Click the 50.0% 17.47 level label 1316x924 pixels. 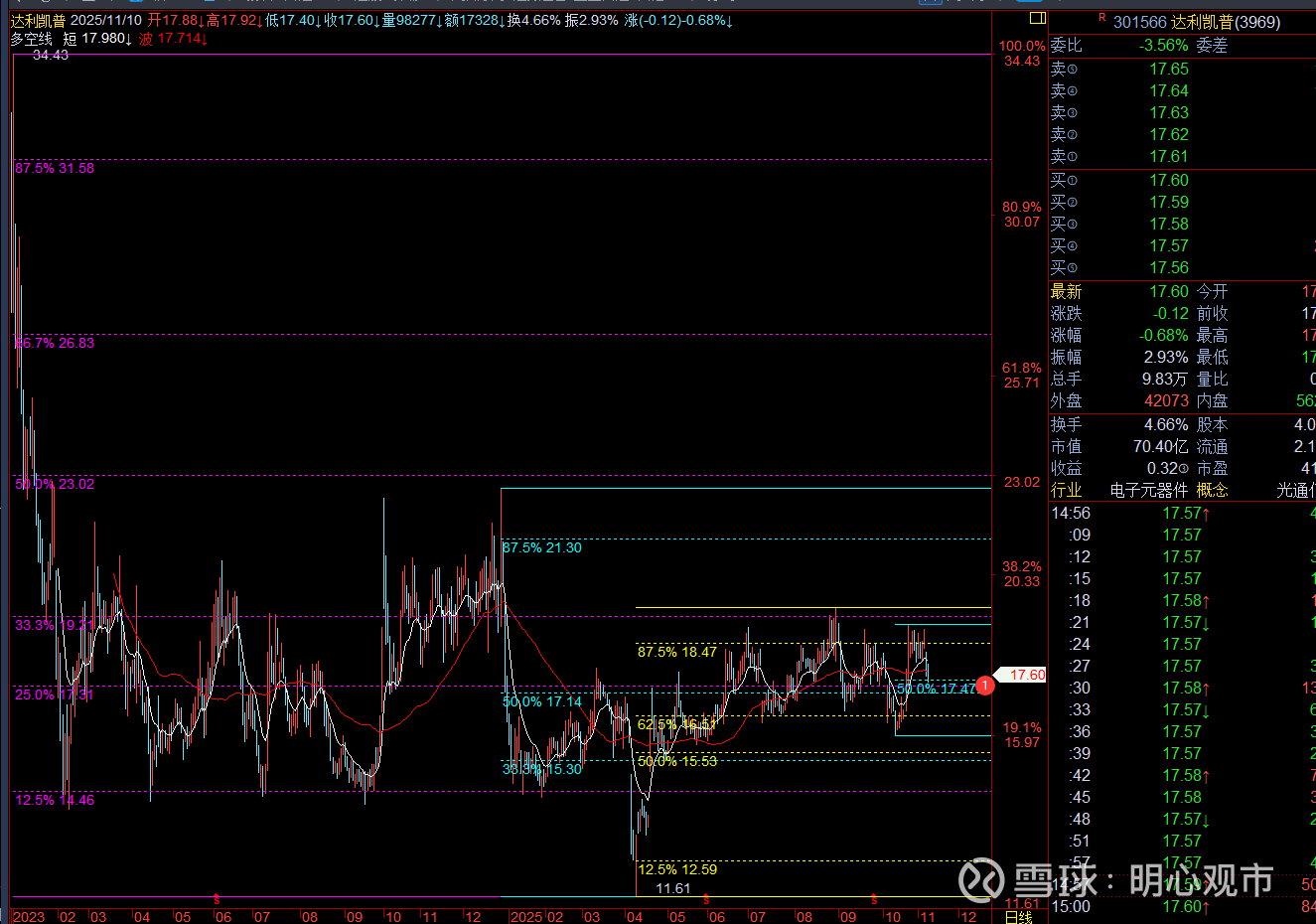(937, 689)
